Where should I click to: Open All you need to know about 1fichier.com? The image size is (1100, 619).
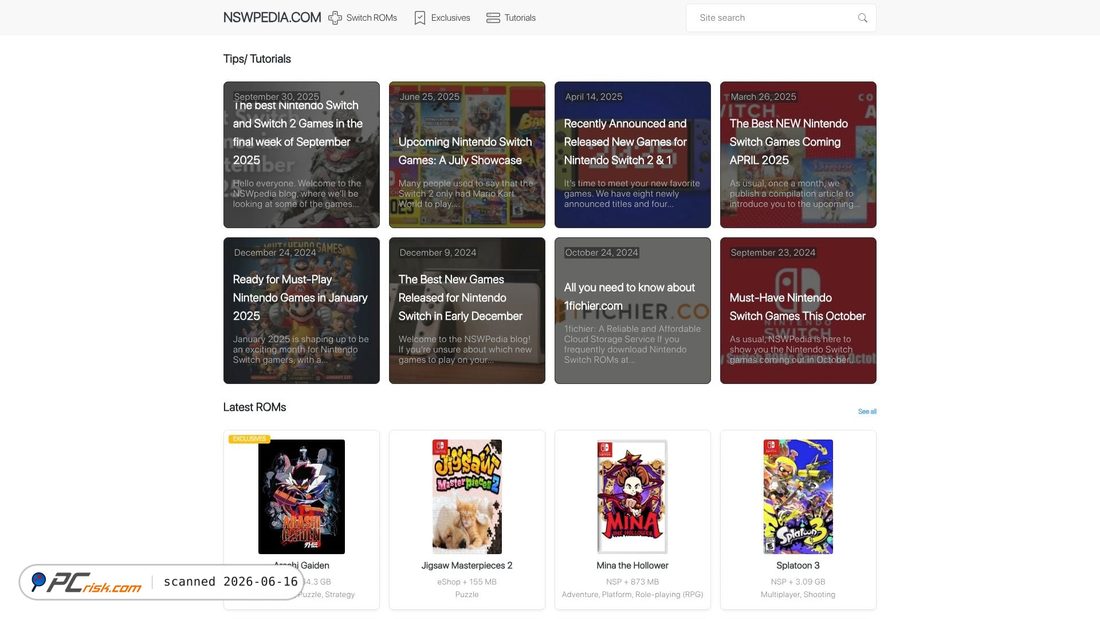click(633, 310)
